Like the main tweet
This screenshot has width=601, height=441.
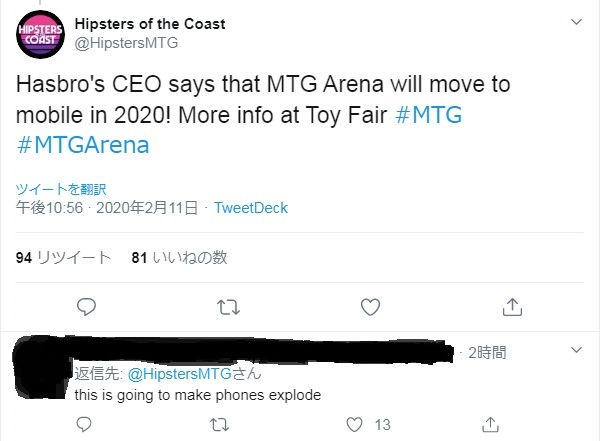[369, 305]
